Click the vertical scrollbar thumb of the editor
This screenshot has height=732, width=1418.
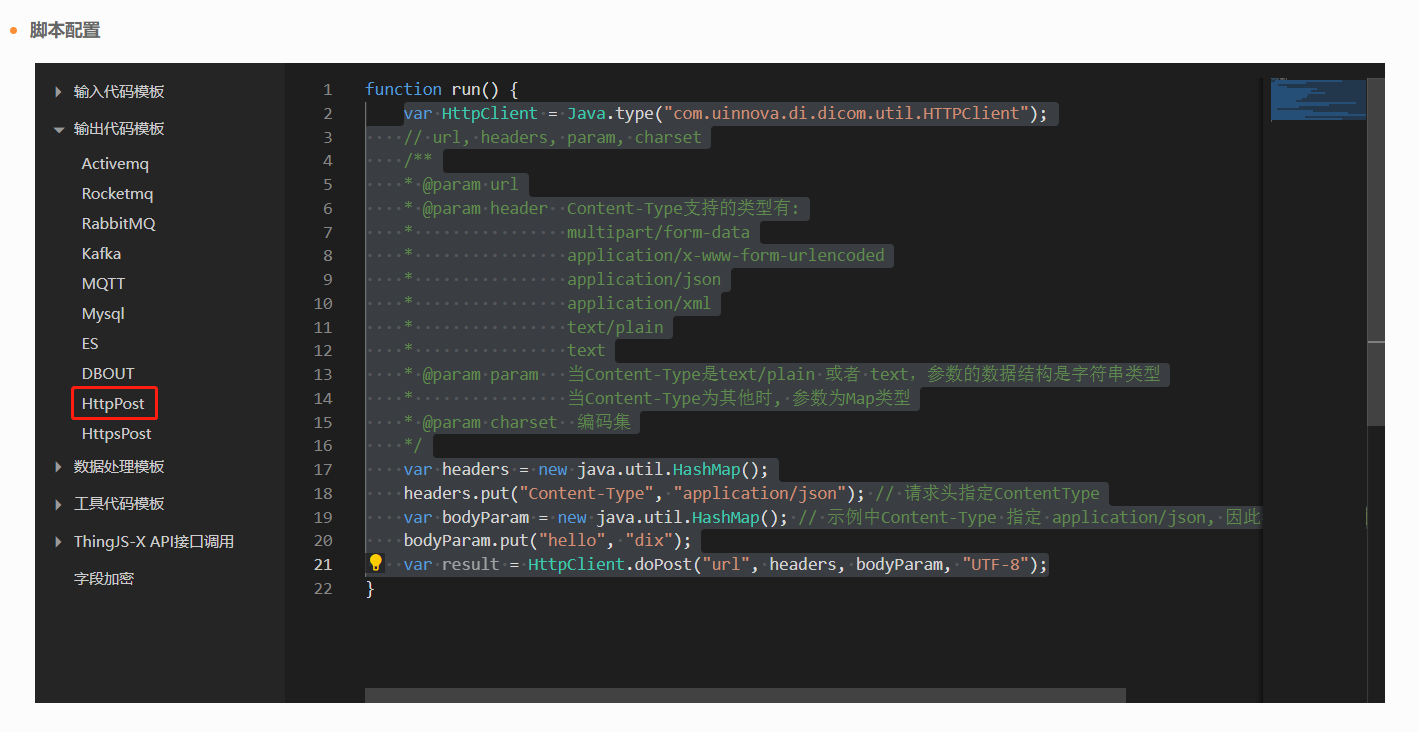click(1376, 252)
